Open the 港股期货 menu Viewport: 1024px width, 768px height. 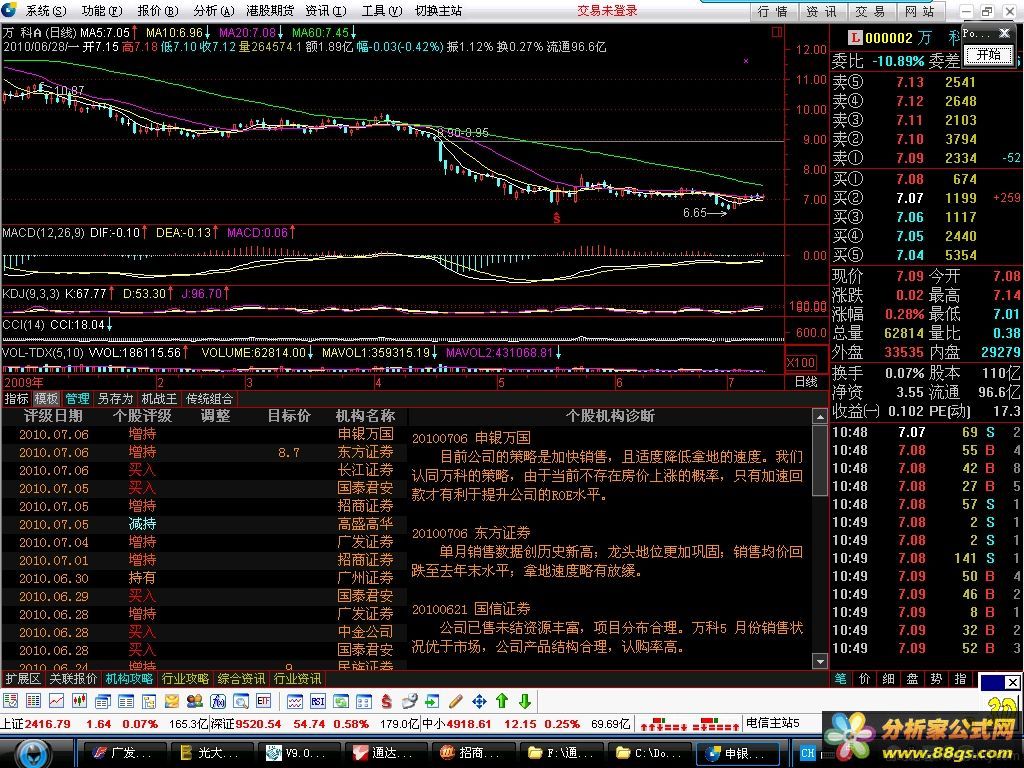click(270, 10)
